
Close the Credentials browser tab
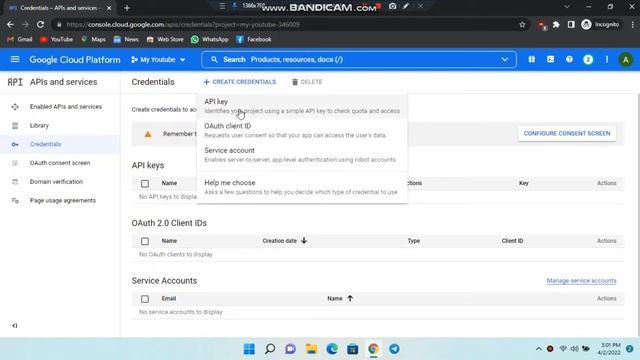(x=109, y=8)
